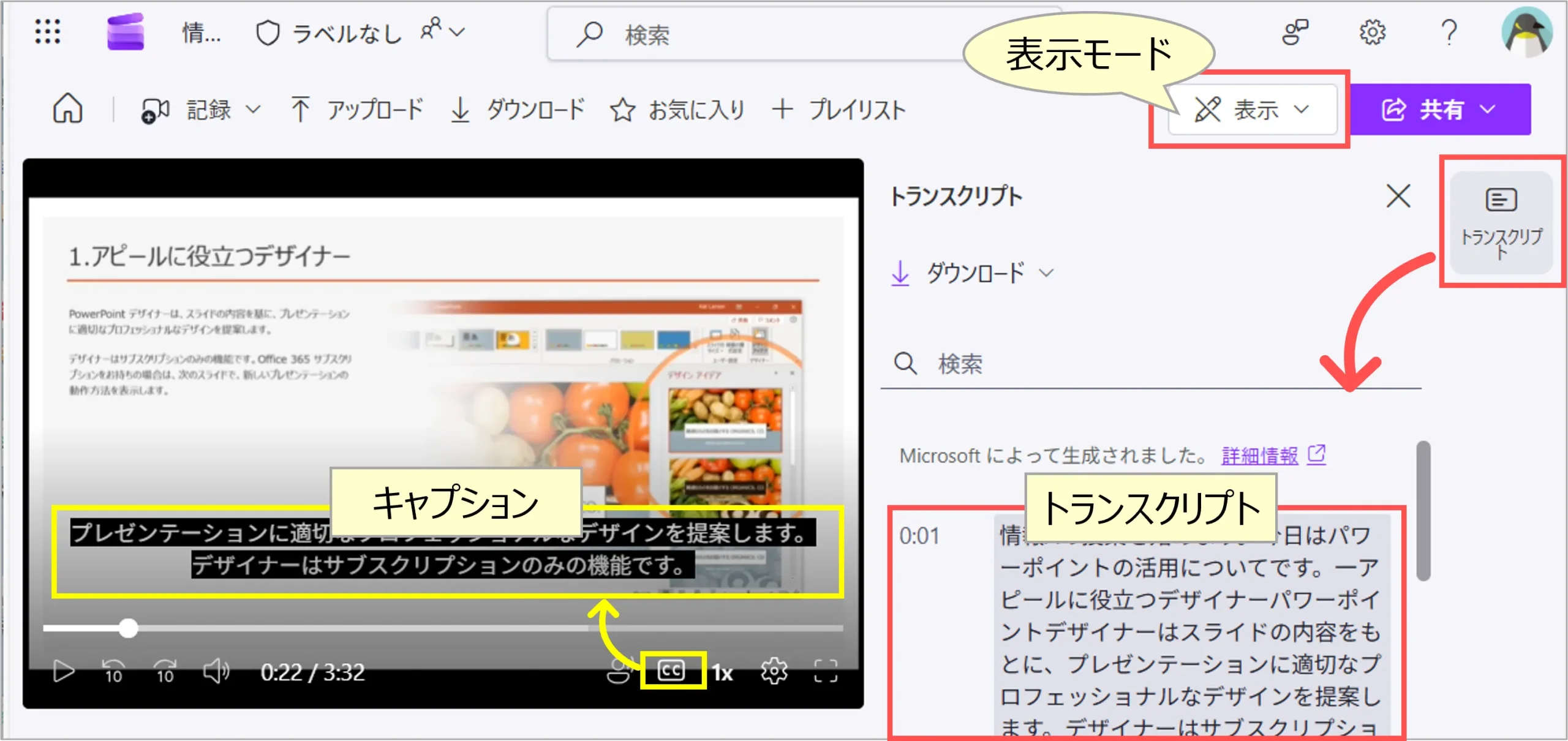Open the 詳細情報 link

(1259, 456)
